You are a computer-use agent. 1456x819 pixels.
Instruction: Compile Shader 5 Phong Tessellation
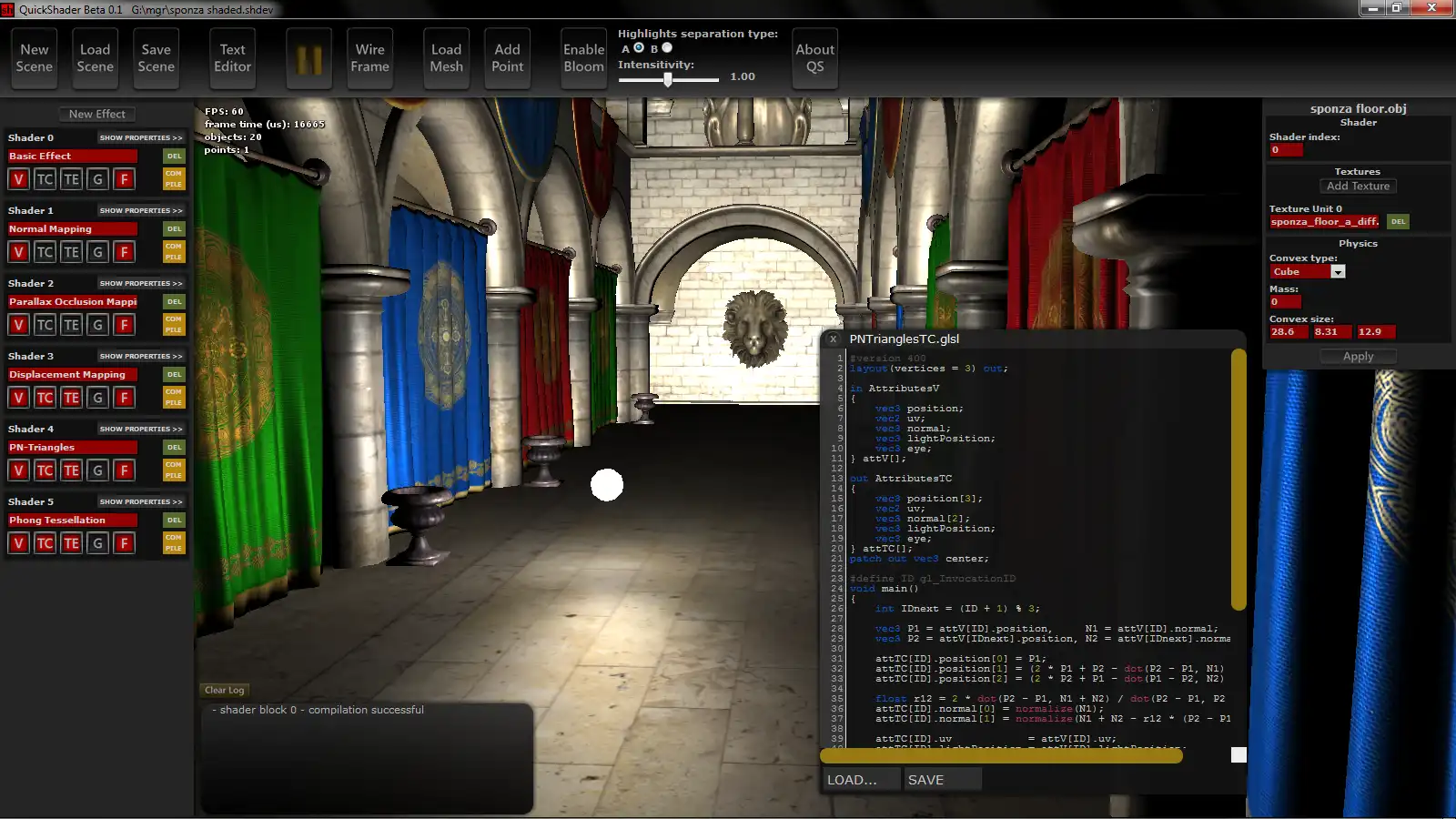(x=174, y=543)
